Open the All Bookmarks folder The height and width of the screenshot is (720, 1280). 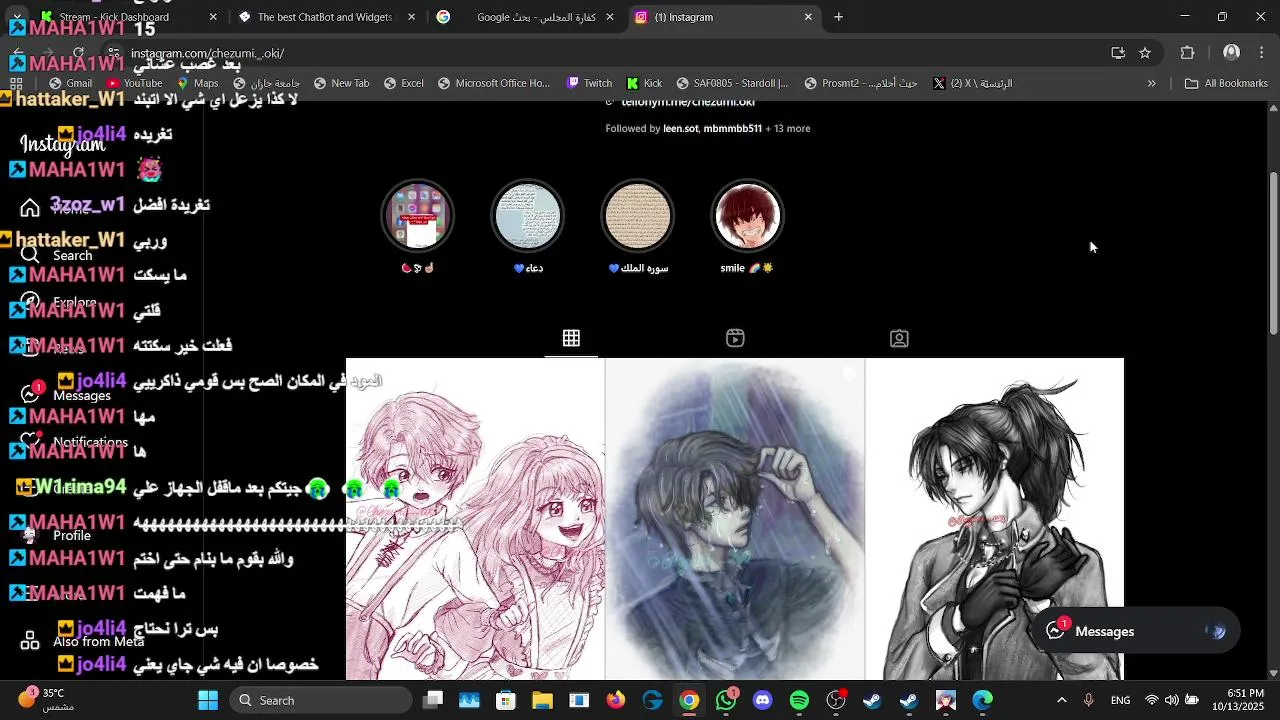pyautogui.click(x=1226, y=83)
